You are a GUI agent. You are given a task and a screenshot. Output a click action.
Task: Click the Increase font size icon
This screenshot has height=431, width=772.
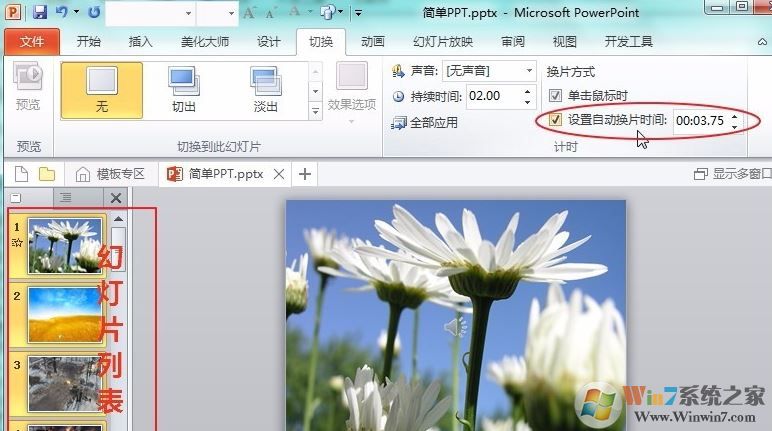tap(250, 12)
